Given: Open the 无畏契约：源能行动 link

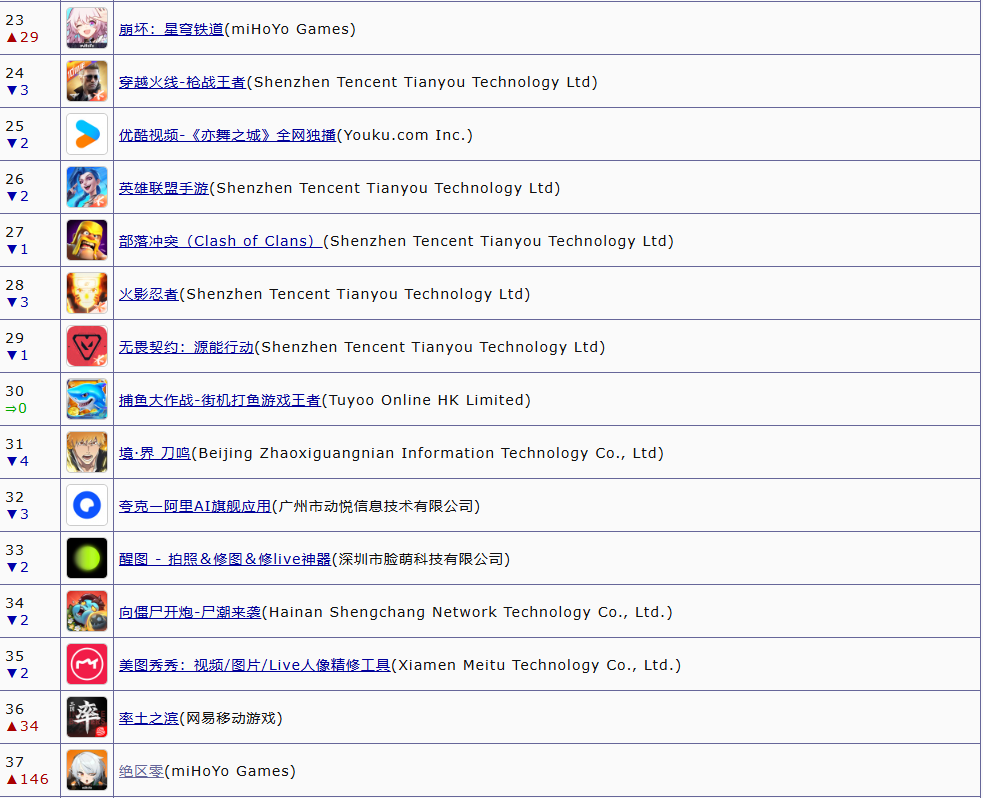Looking at the screenshot, I should tap(186, 347).
